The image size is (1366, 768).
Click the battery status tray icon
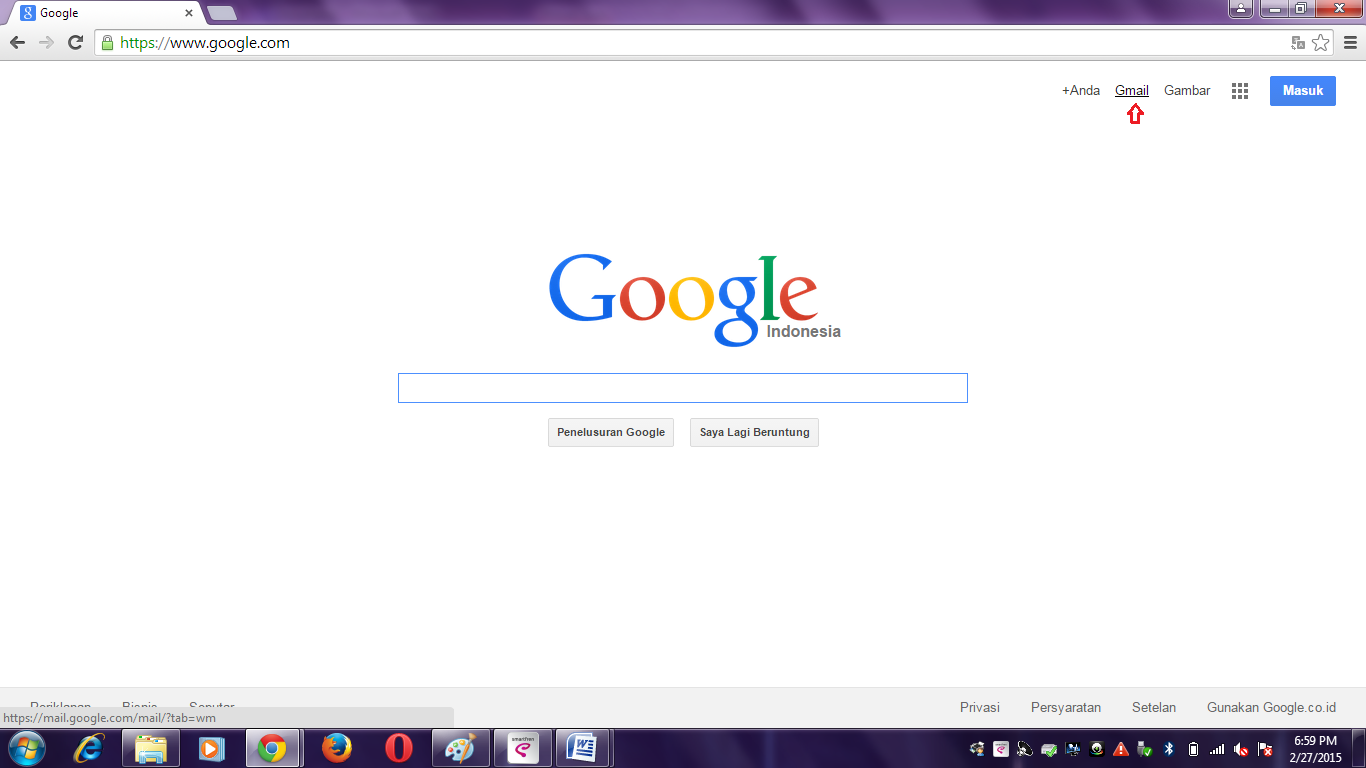(1193, 749)
